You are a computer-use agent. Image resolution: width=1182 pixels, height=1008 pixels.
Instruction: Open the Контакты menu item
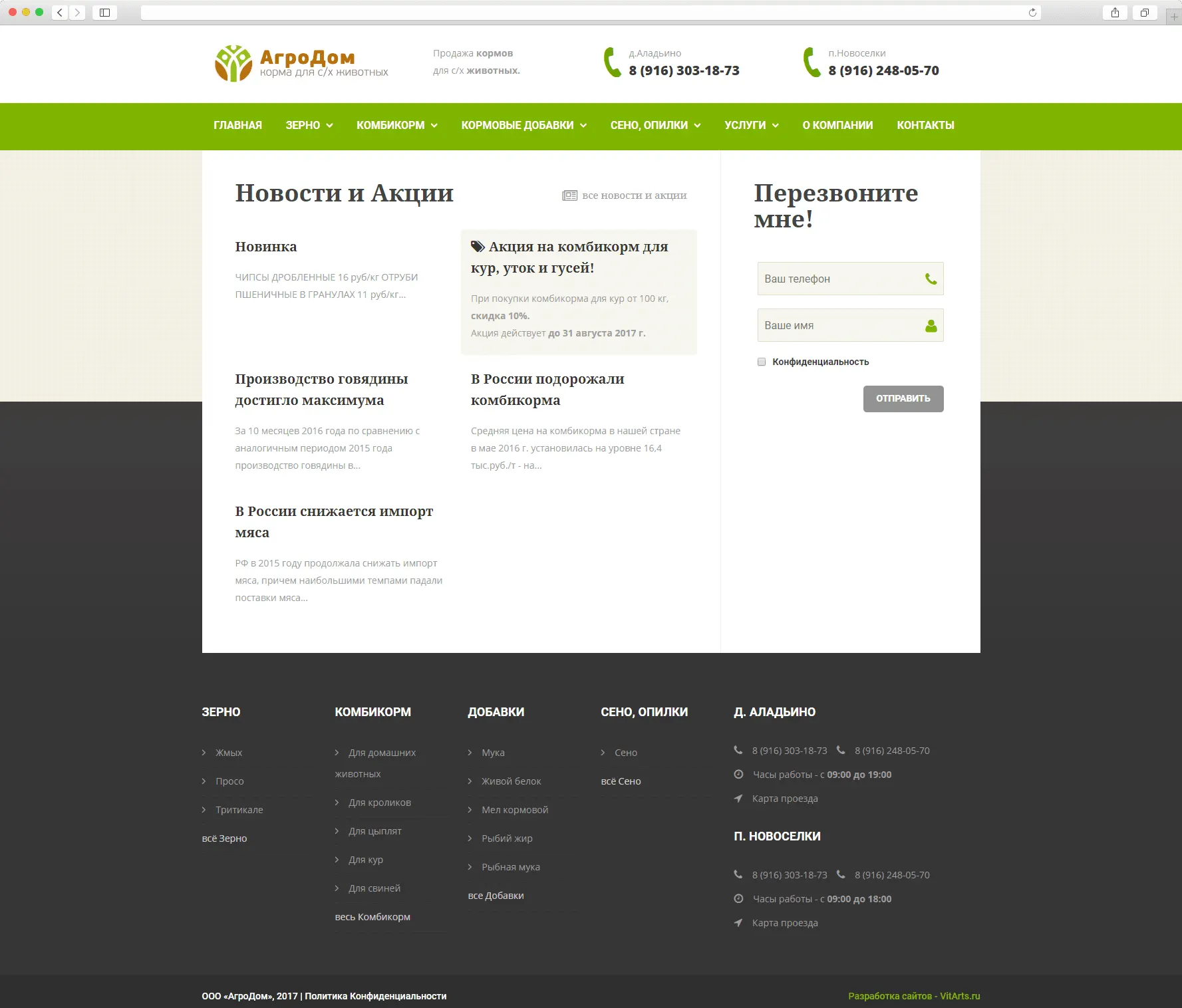click(x=925, y=125)
